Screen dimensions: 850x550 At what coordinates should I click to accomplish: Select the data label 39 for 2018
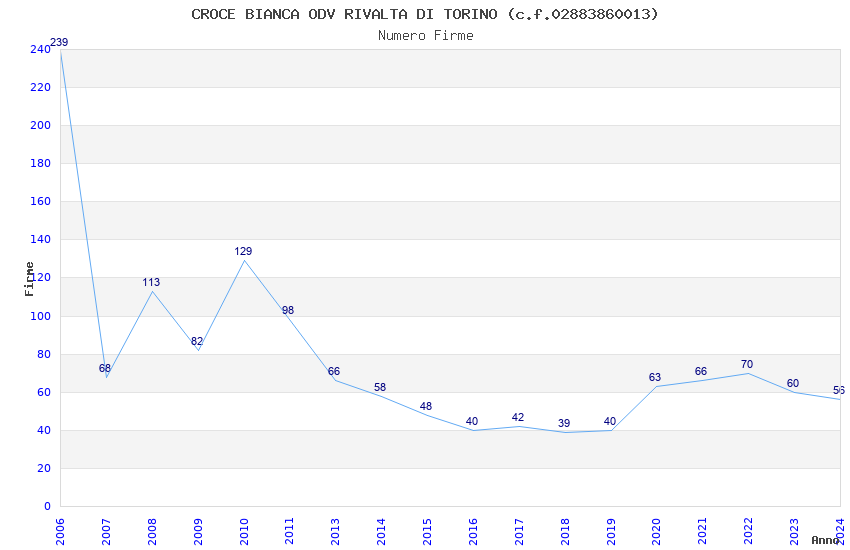point(564,423)
